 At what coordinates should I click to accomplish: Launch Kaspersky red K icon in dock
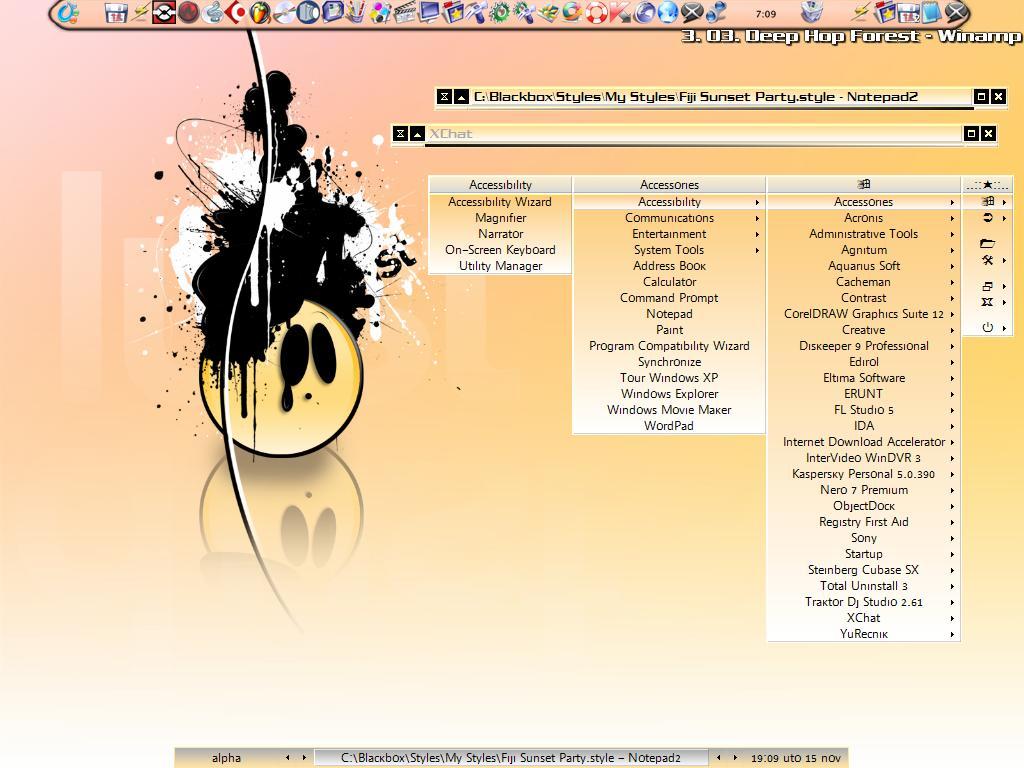coord(619,12)
